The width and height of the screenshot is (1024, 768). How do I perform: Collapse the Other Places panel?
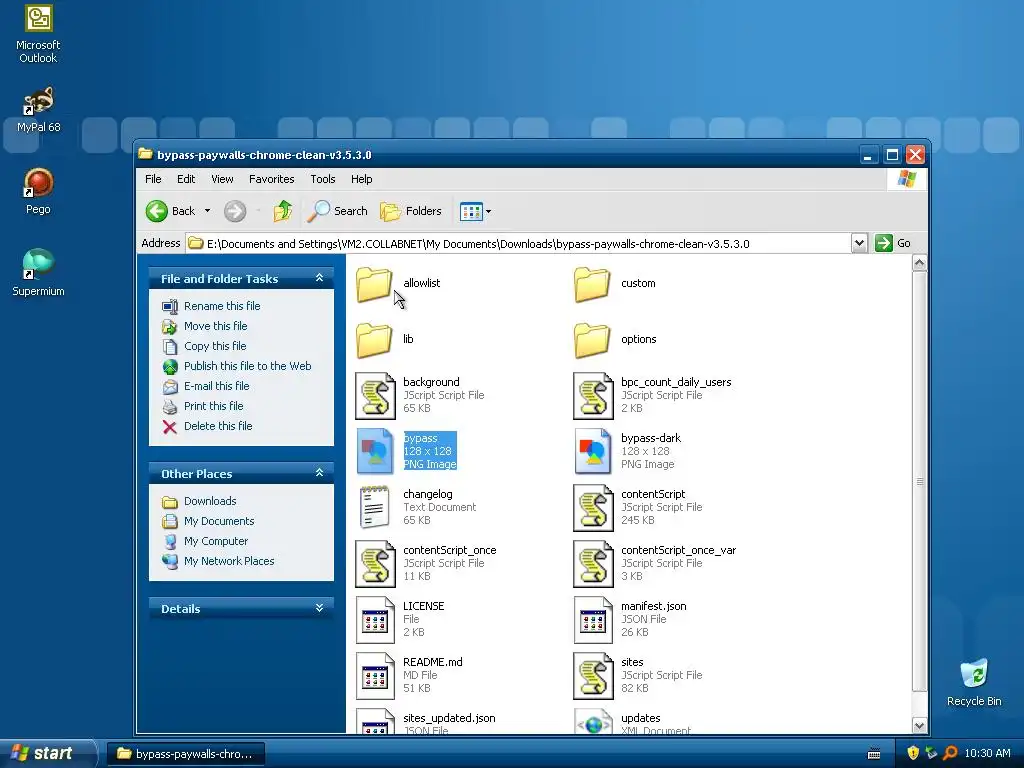coord(319,473)
